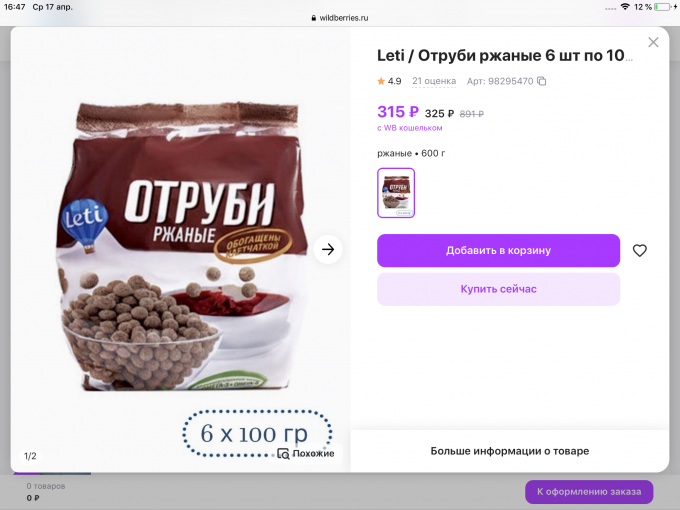Screen dimensions: 680x510
Task: Copy the article number 98295470
Action: tap(542, 81)
